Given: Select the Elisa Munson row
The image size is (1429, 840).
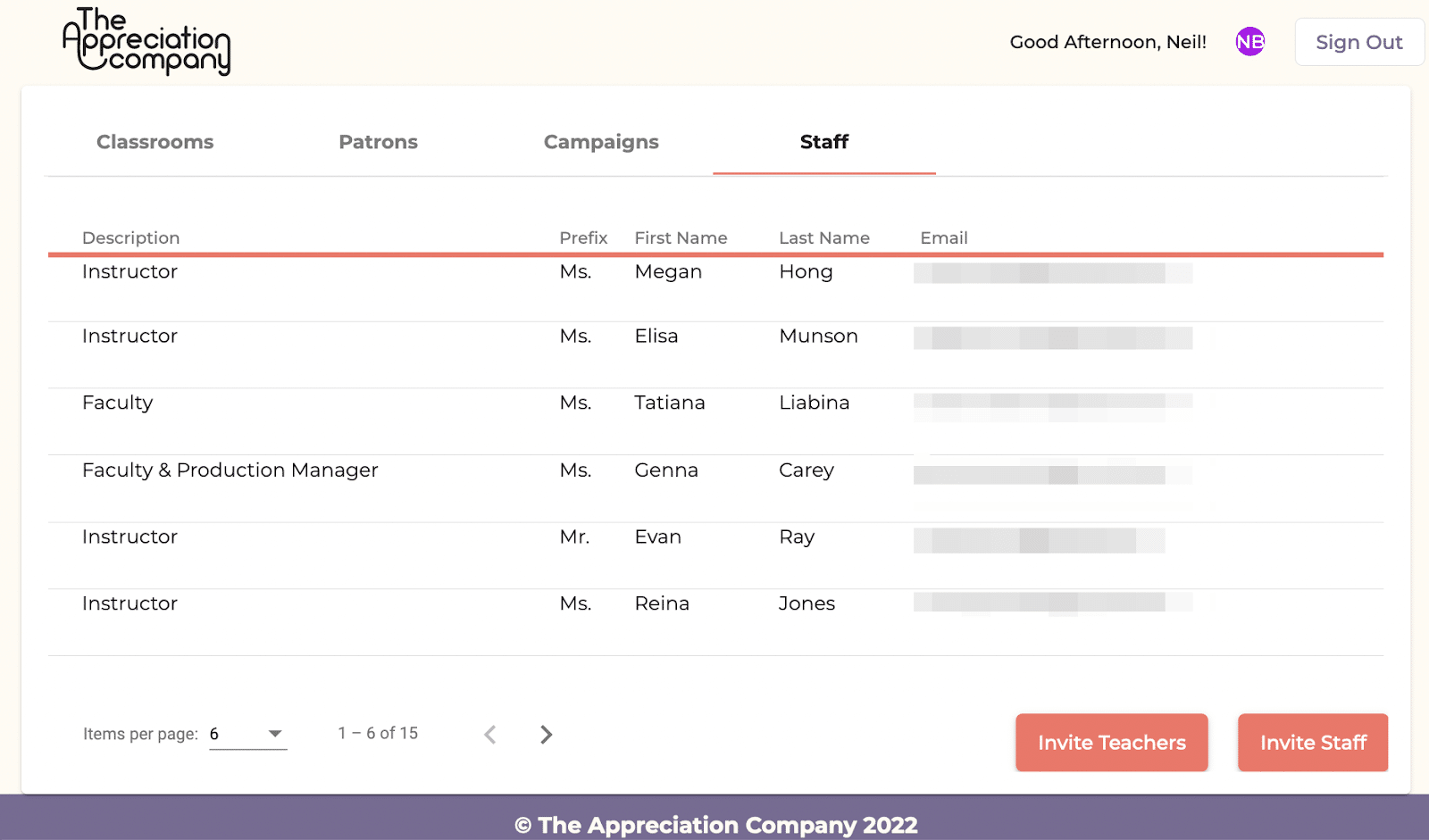Looking at the screenshot, I should click(715, 354).
